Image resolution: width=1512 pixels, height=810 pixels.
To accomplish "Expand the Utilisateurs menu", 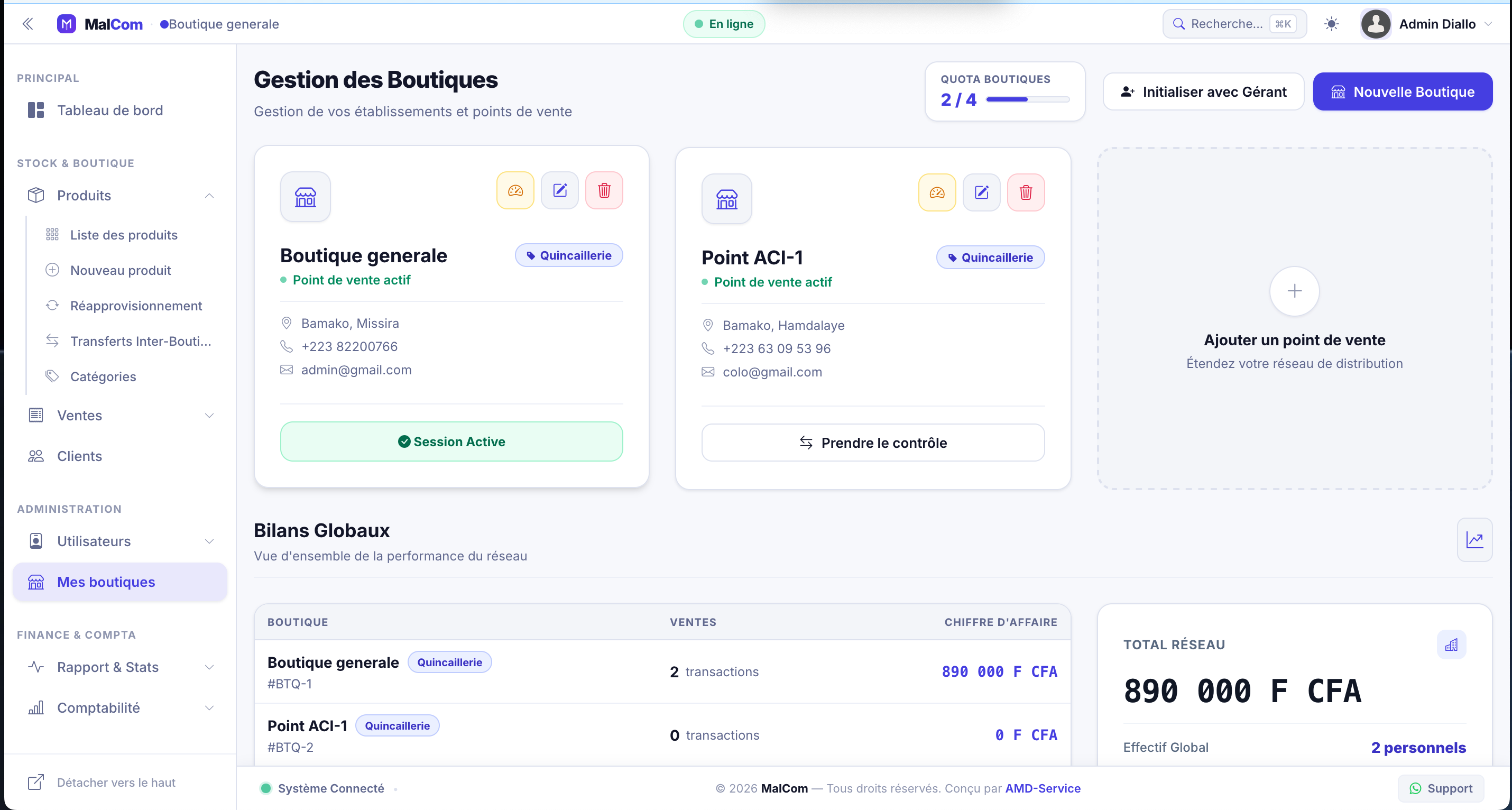I will click(121, 541).
